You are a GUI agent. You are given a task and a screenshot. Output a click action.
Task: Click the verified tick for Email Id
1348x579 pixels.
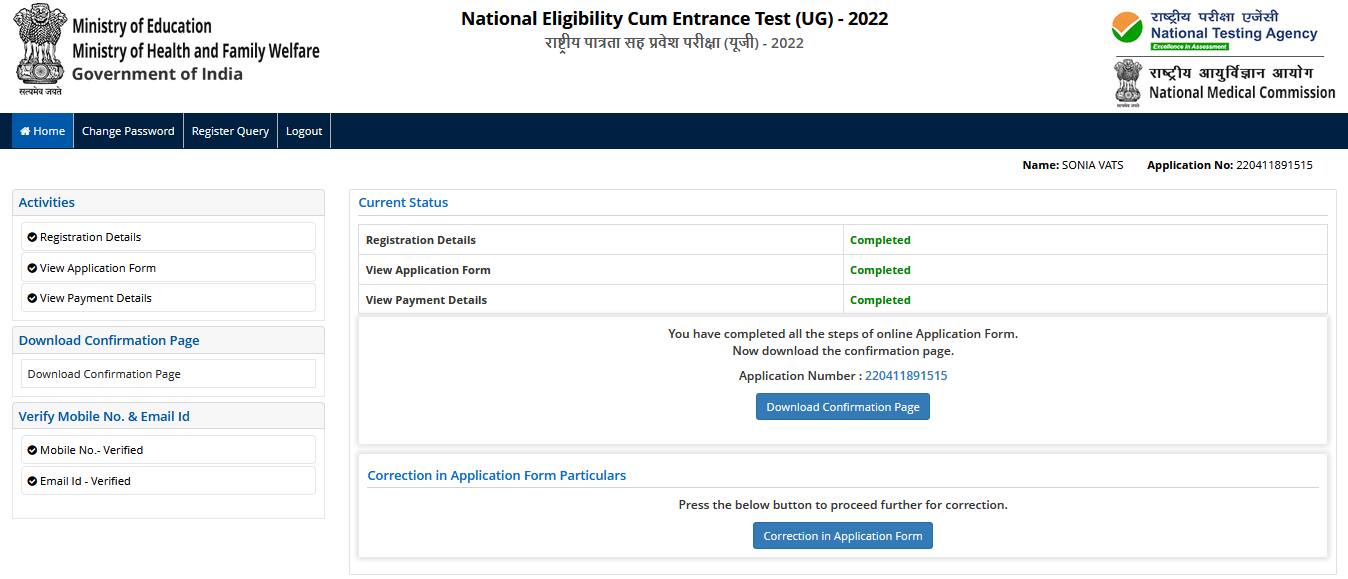32,481
